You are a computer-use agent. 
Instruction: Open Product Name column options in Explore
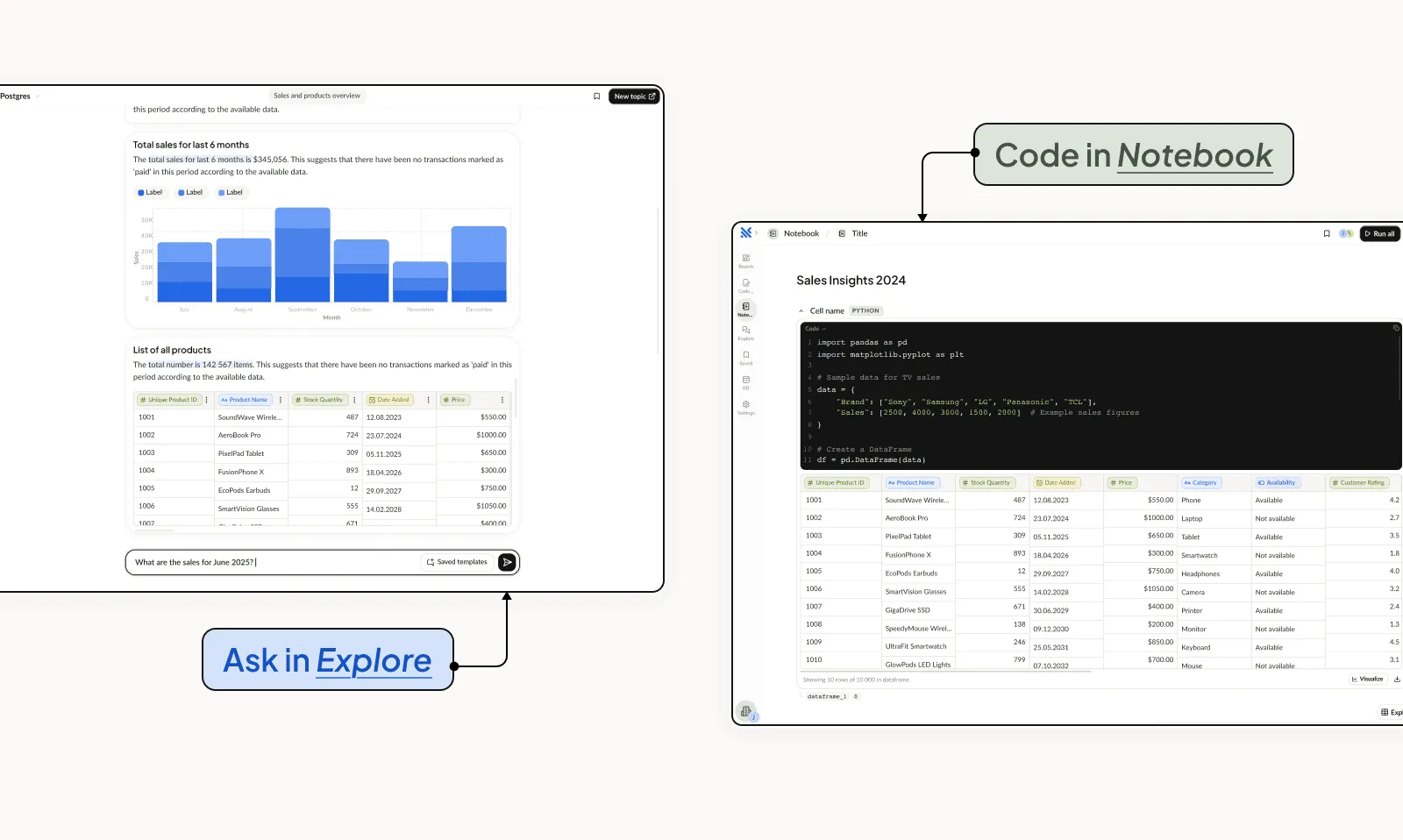281,400
